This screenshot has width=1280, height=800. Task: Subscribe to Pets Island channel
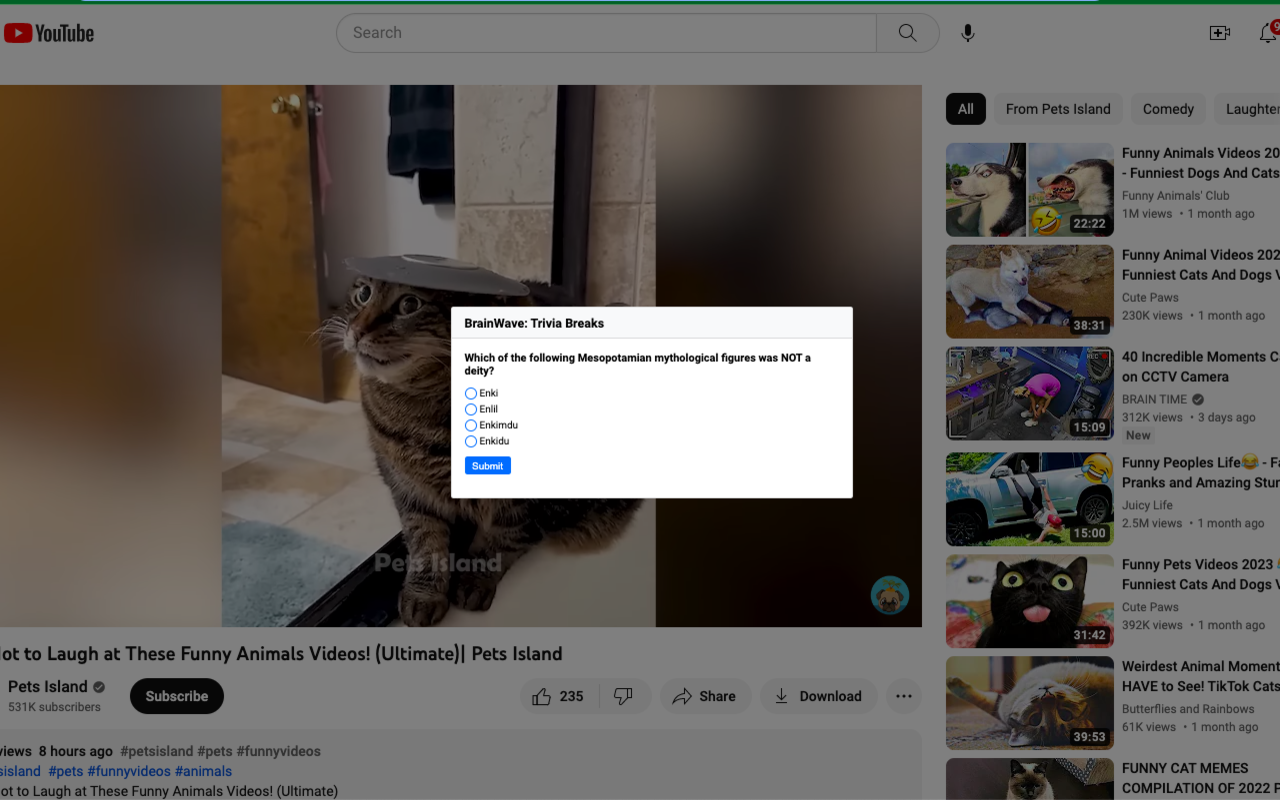point(177,696)
